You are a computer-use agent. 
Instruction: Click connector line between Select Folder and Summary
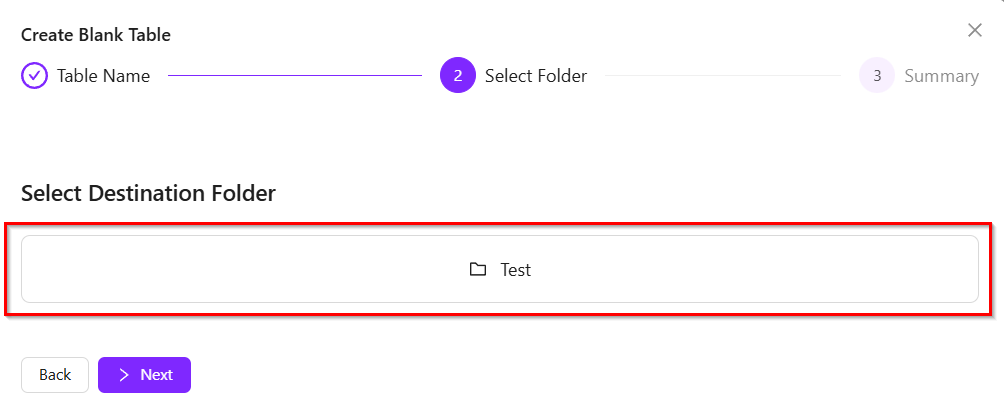pos(722,76)
